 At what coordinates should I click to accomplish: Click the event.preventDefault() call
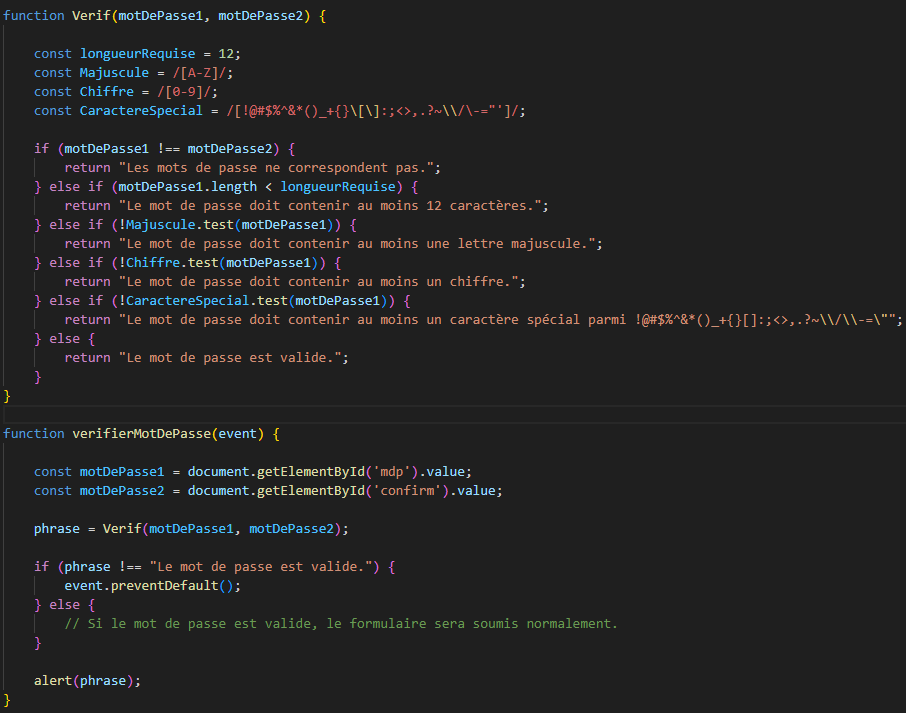(153, 586)
